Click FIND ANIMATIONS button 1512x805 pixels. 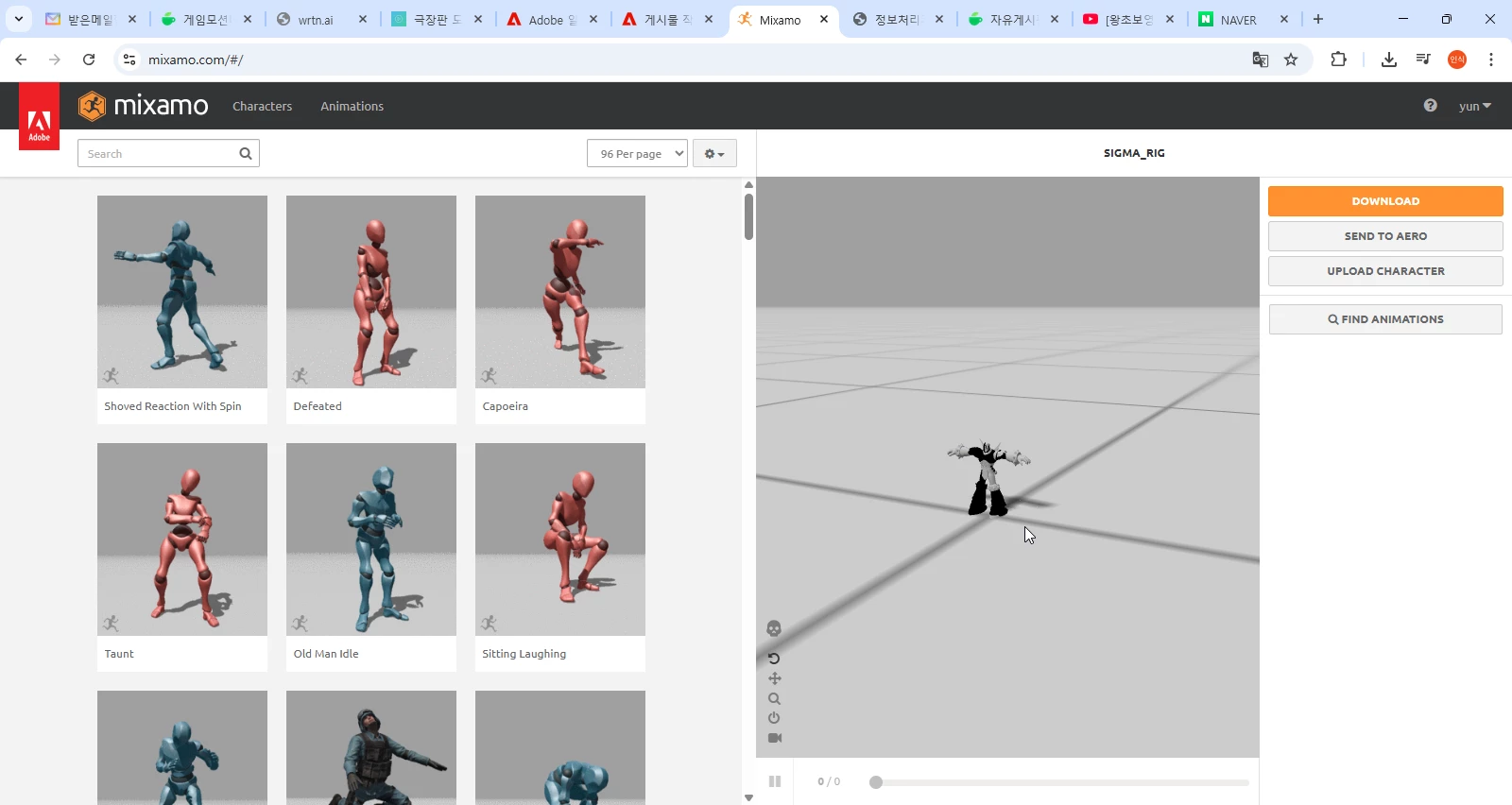(1385, 319)
